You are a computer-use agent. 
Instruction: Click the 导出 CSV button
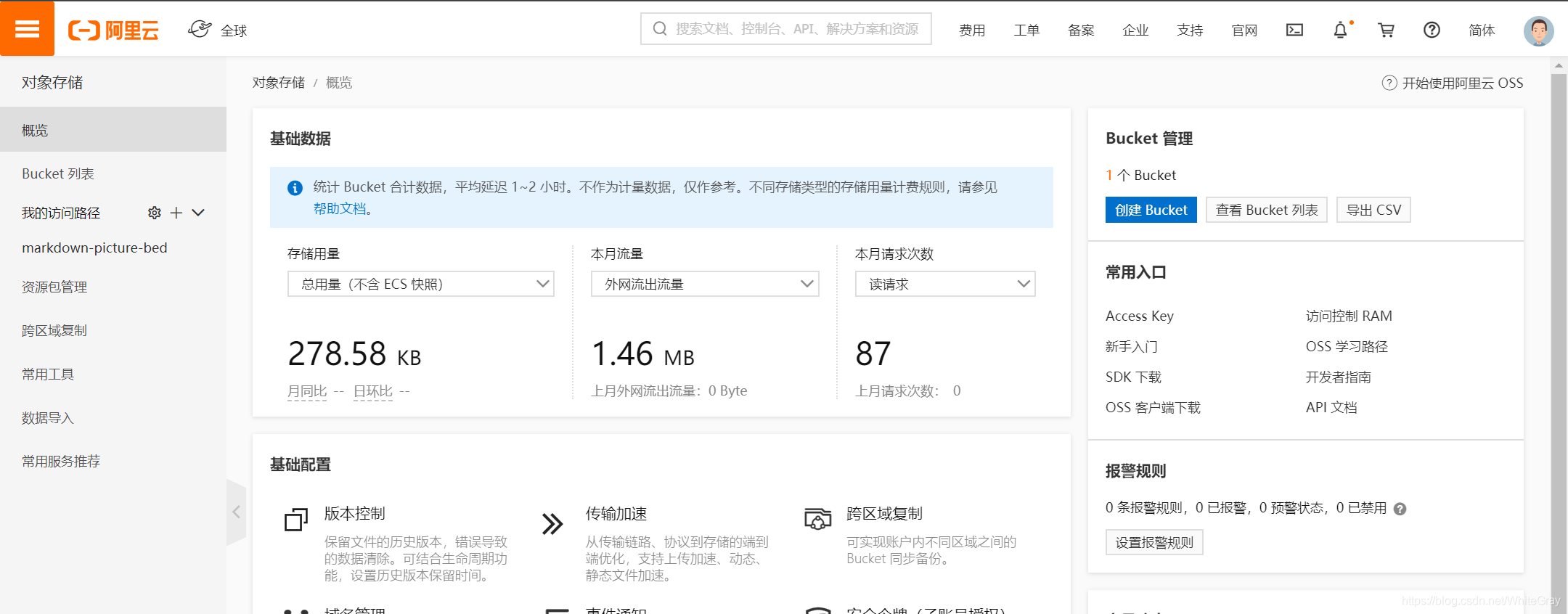coord(1373,210)
